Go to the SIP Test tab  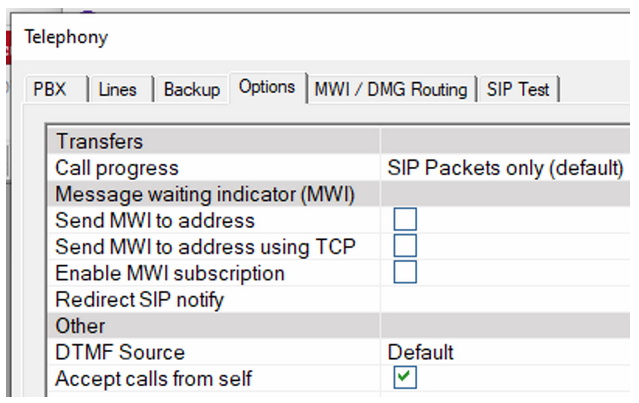coord(518,89)
